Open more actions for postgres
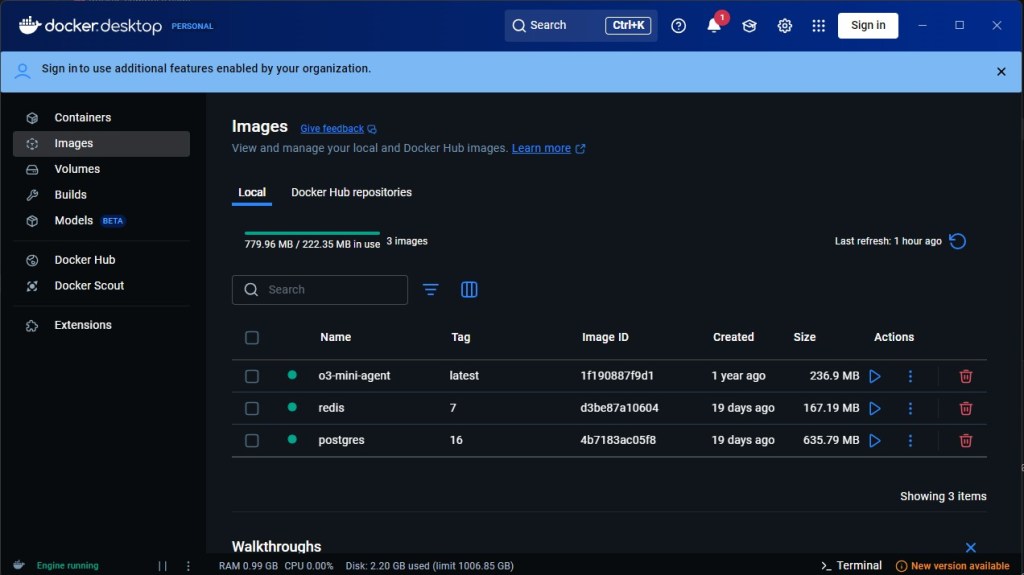Viewport: 1024px width, 575px height. pyautogui.click(x=910, y=440)
